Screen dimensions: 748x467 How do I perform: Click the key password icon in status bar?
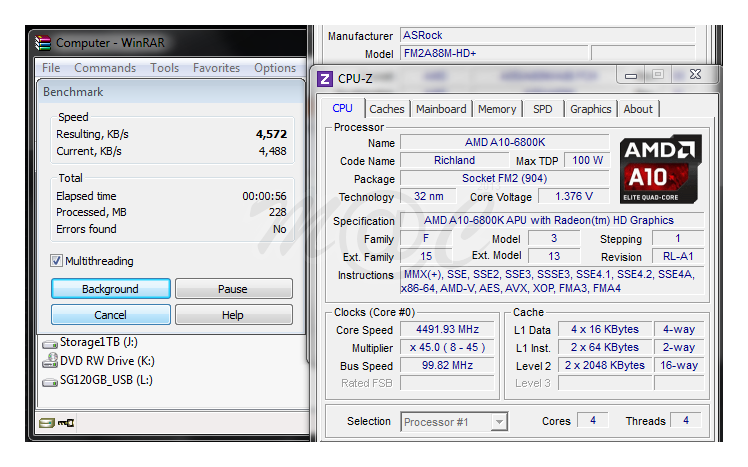click(66, 423)
